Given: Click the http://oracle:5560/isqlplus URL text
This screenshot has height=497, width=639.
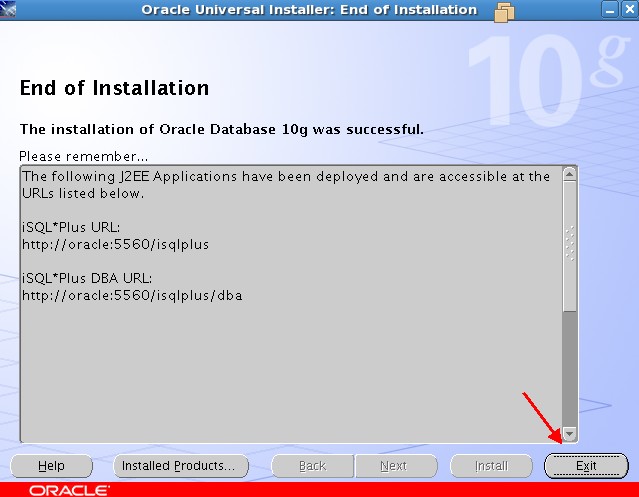Looking at the screenshot, I should coord(115,244).
